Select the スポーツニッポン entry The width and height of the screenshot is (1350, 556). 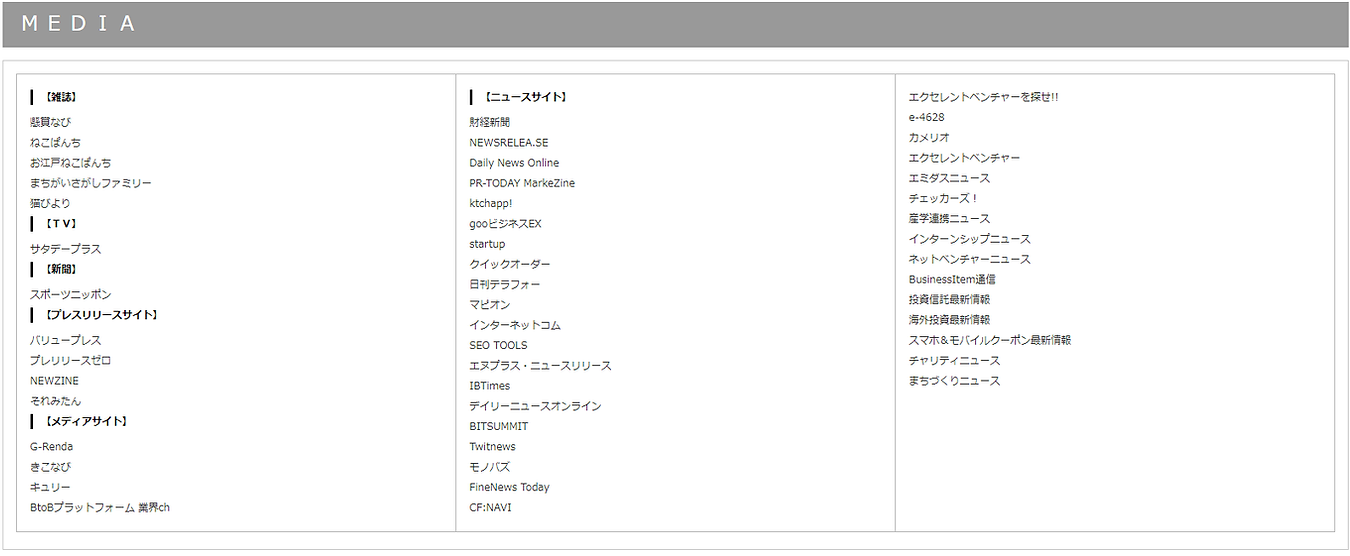[x=70, y=294]
